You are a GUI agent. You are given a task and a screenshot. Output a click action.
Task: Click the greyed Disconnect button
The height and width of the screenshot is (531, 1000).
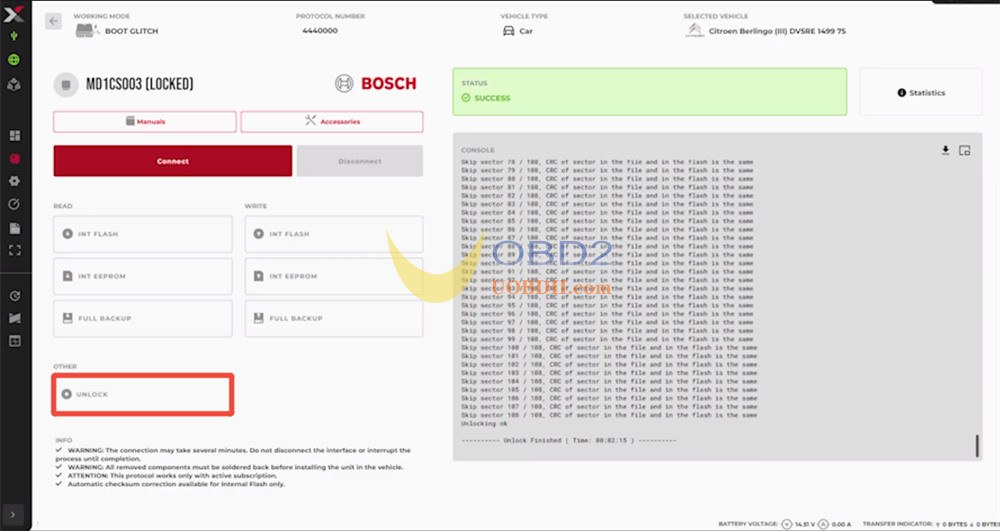(360, 161)
